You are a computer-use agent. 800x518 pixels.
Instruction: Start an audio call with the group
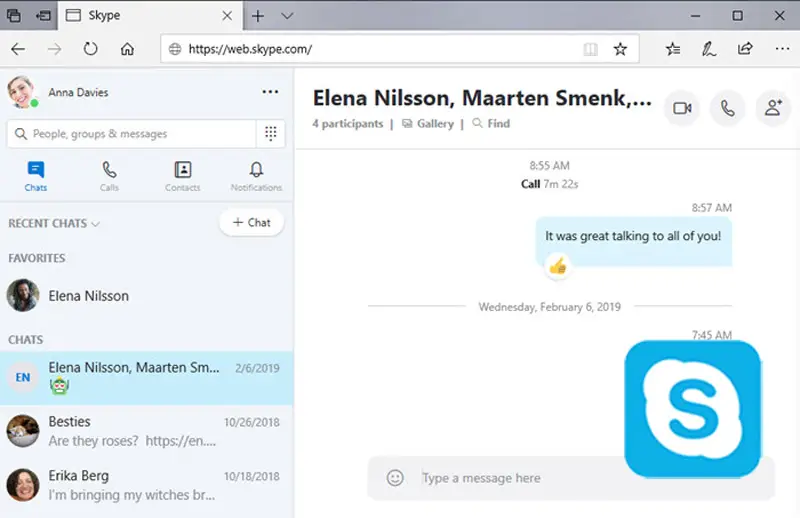[x=728, y=108]
